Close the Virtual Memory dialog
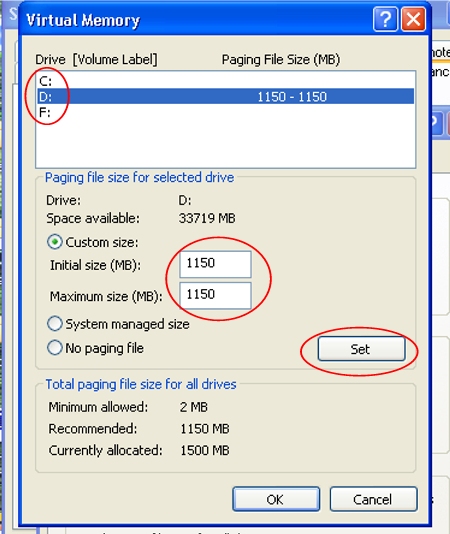 point(414,20)
